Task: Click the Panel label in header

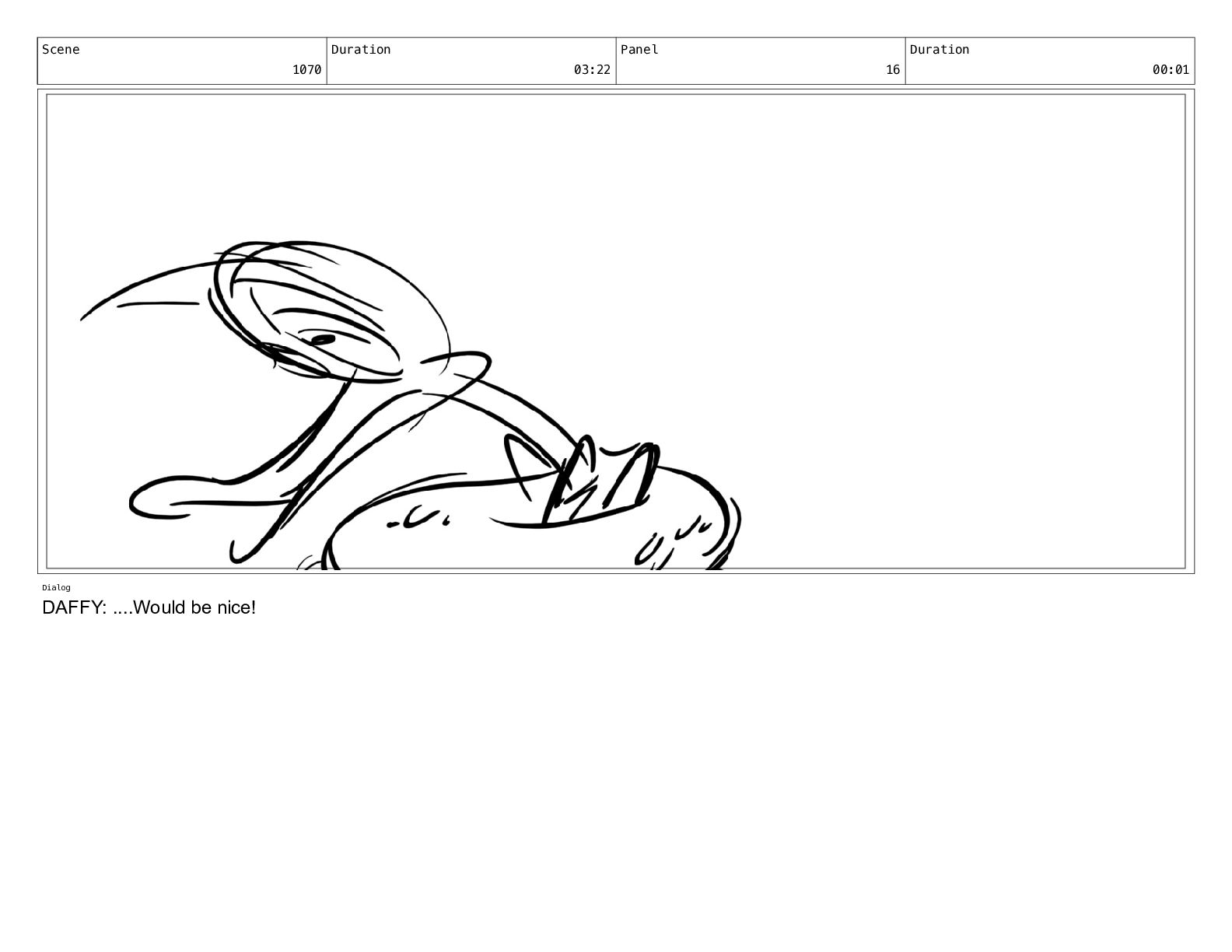Action: point(639,50)
